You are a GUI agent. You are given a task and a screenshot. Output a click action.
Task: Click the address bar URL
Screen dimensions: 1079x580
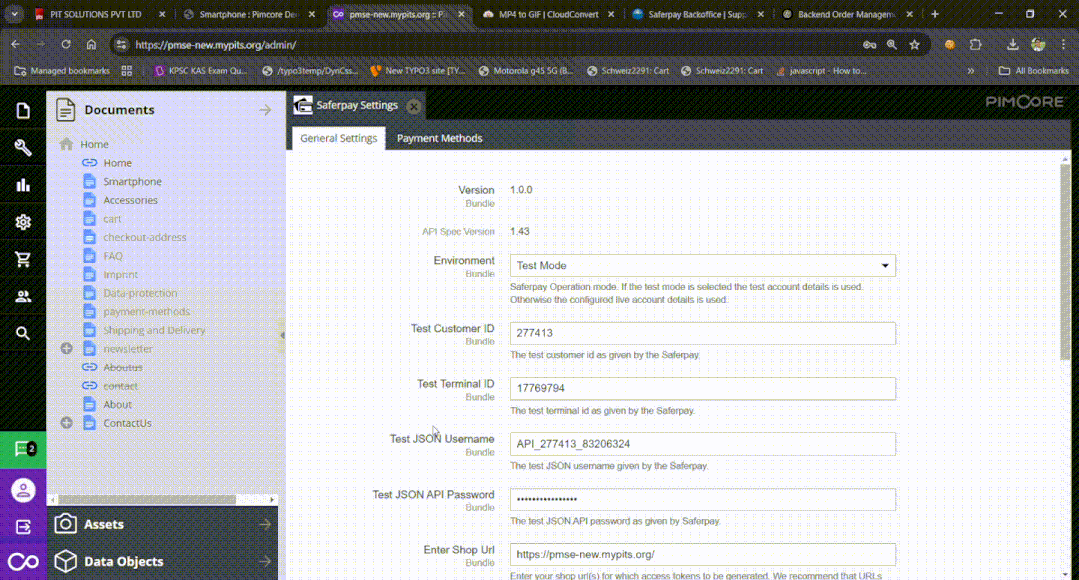tap(215, 45)
